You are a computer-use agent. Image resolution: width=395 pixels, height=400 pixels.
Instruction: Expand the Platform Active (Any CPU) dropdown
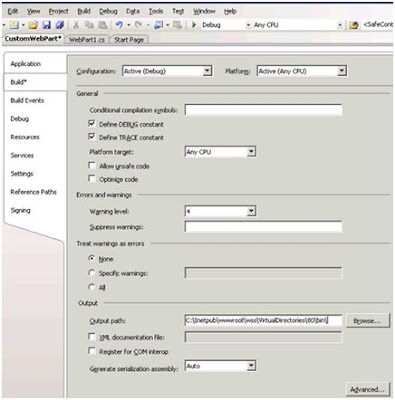coord(342,71)
